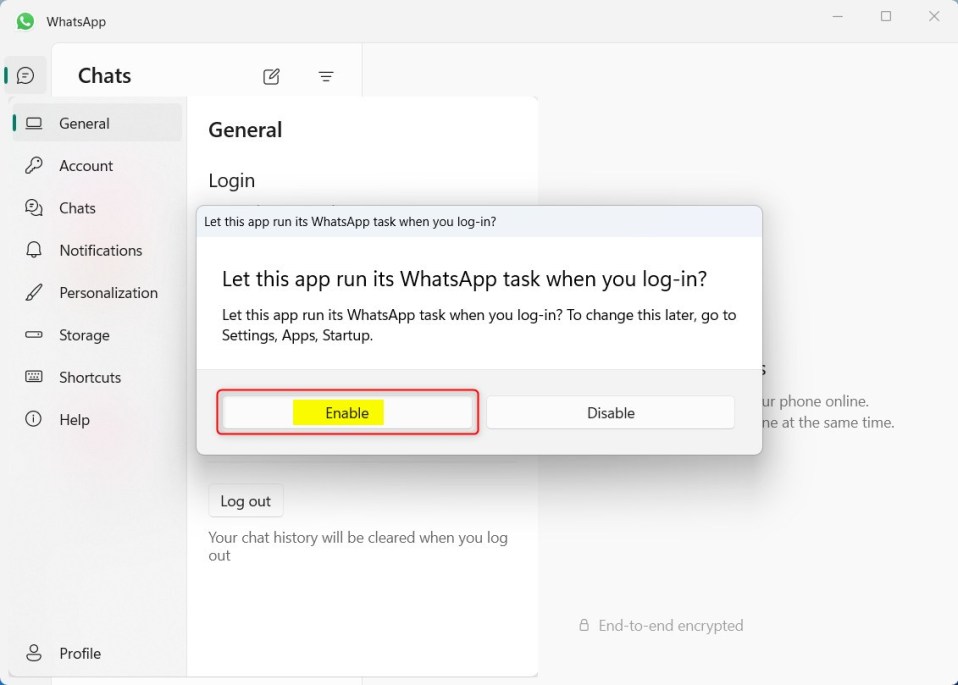Click the laptop icon beside General
This screenshot has height=685, width=958.
click(x=34, y=123)
